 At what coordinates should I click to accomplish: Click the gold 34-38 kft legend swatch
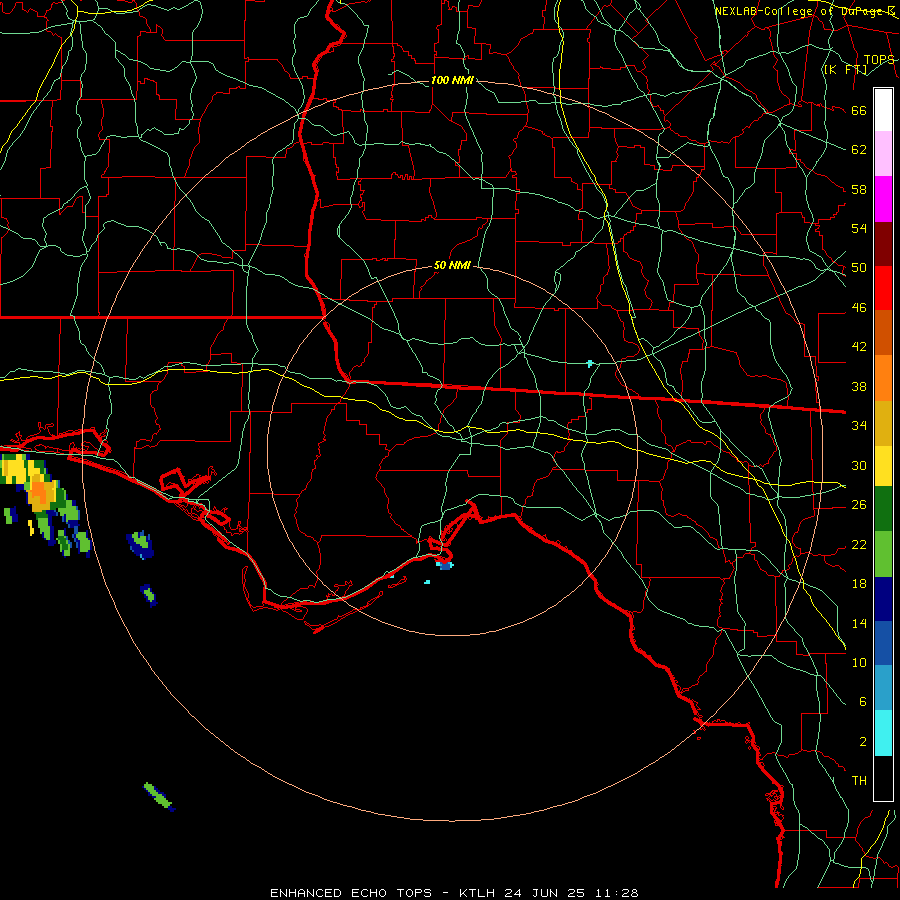coord(883,423)
